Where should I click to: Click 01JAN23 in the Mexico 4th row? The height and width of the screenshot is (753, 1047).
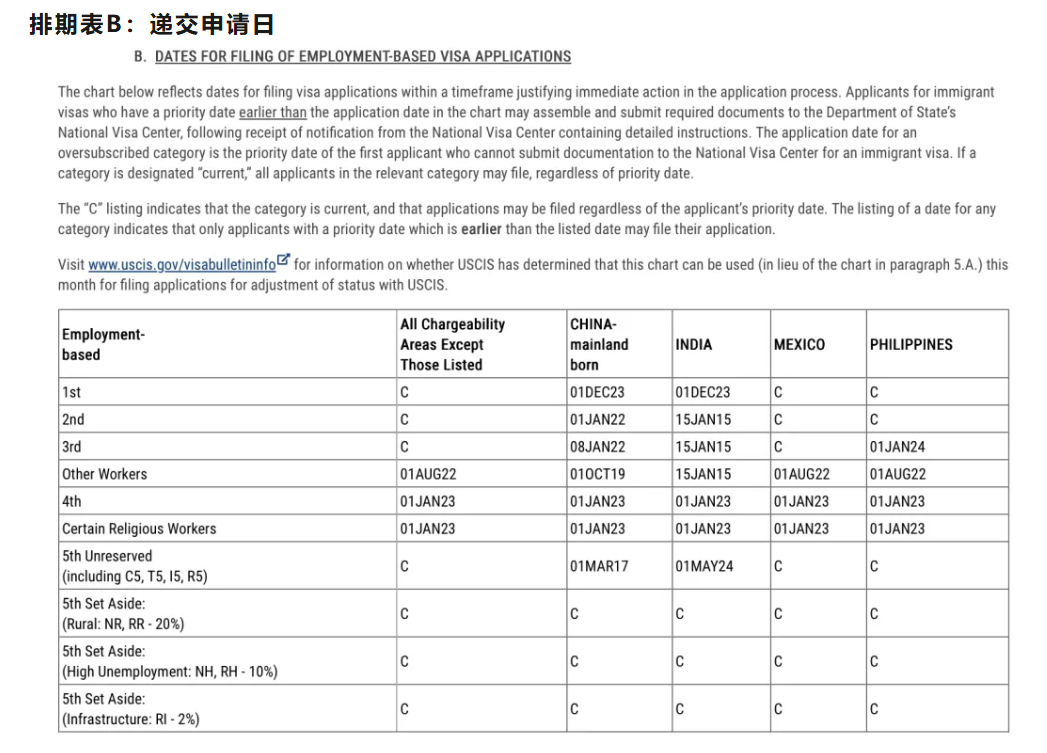pos(801,502)
